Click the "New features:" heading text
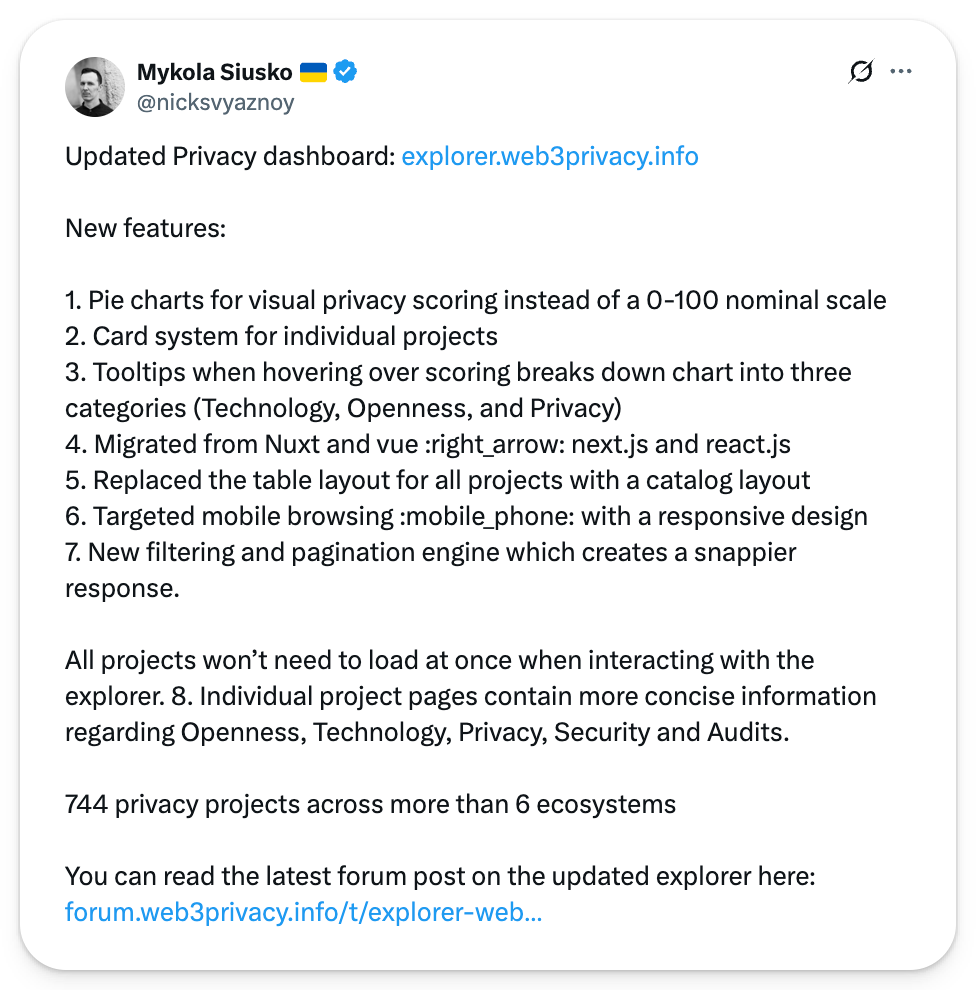The image size is (976, 990). pyautogui.click(x=146, y=229)
